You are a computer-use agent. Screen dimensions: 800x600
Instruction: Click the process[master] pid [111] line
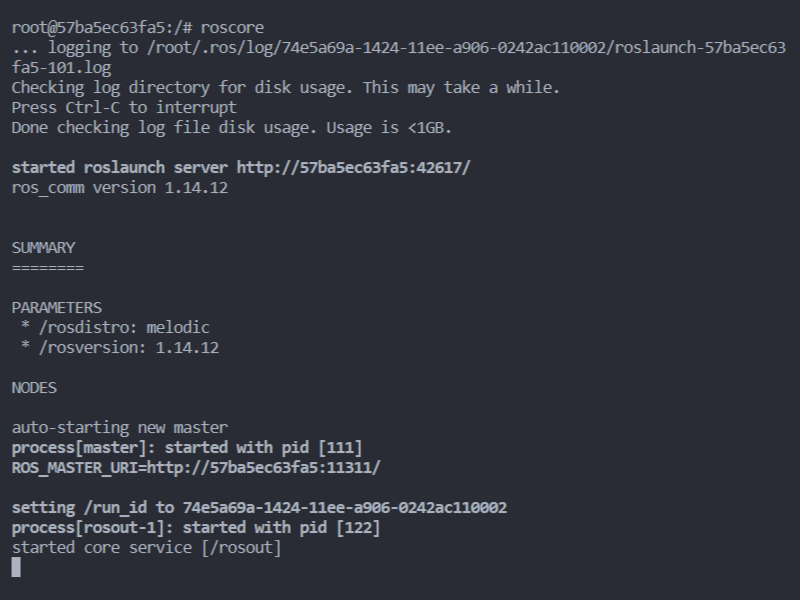coord(187,448)
